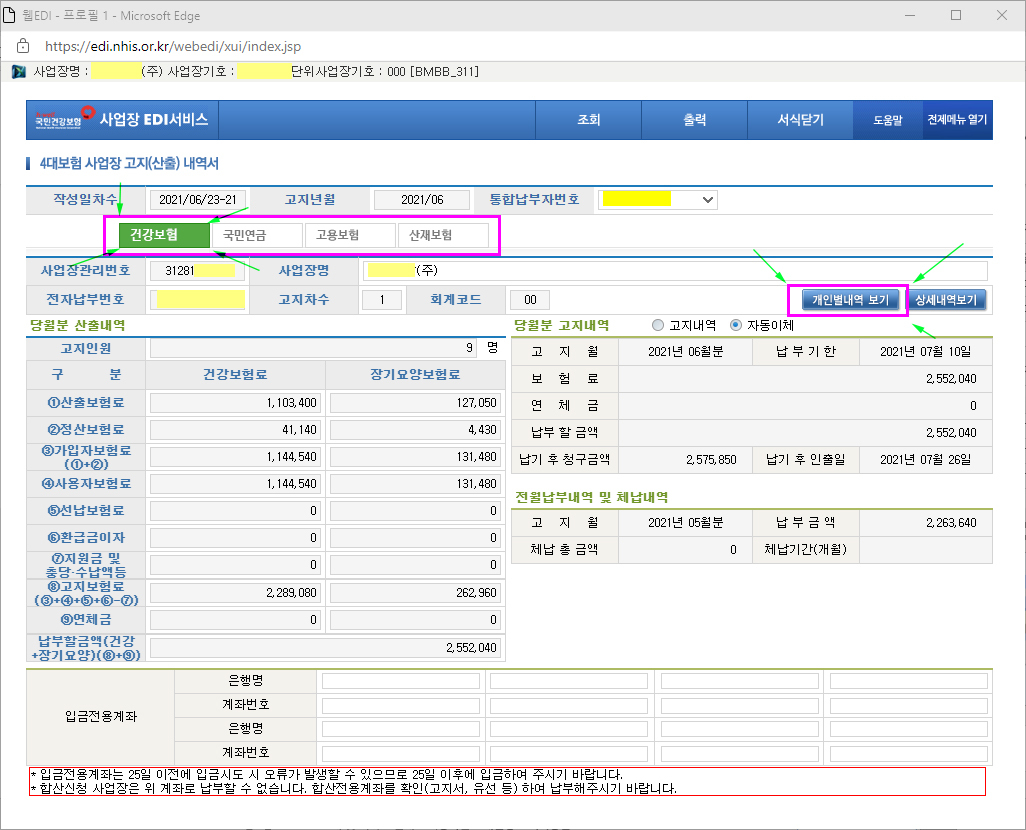Click 서식닫기 in the top menu

[x=800, y=120]
